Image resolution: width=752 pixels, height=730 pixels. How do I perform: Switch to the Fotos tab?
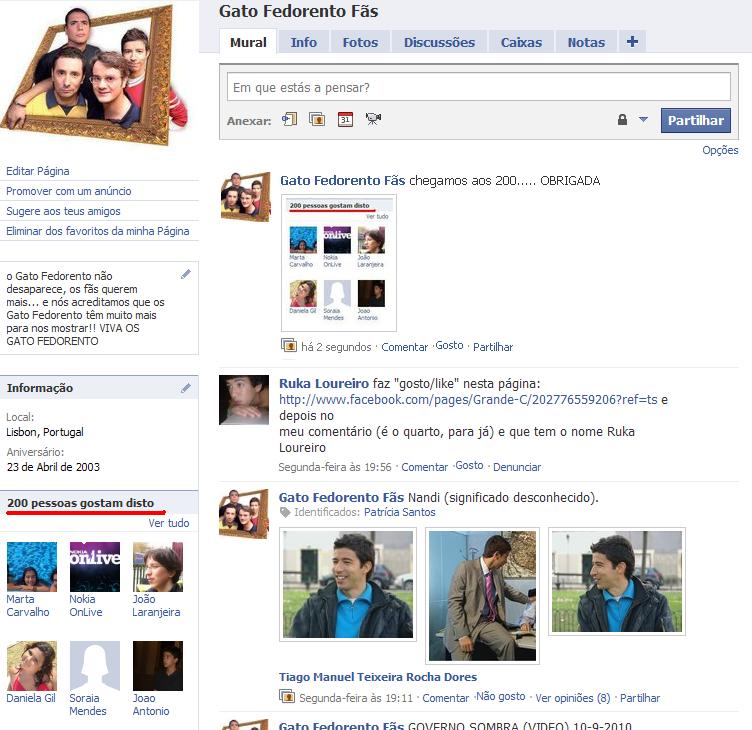360,43
